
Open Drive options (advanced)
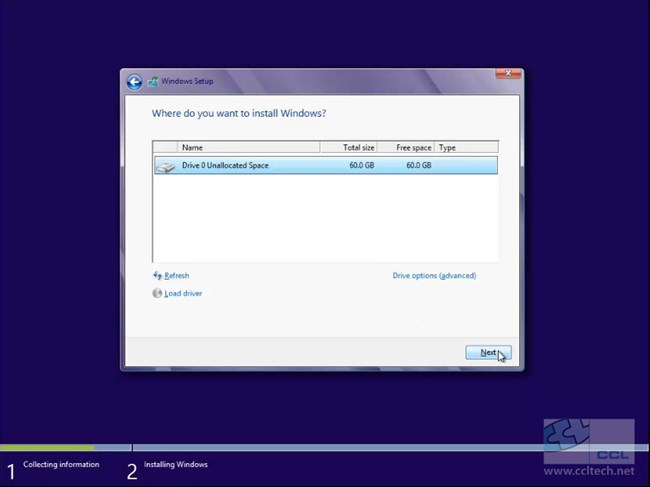tap(434, 276)
